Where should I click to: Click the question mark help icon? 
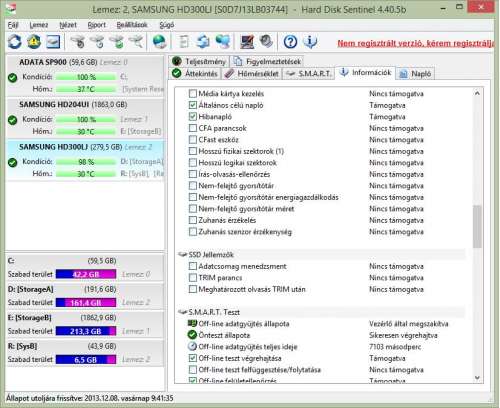pyautogui.click(x=290, y=42)
